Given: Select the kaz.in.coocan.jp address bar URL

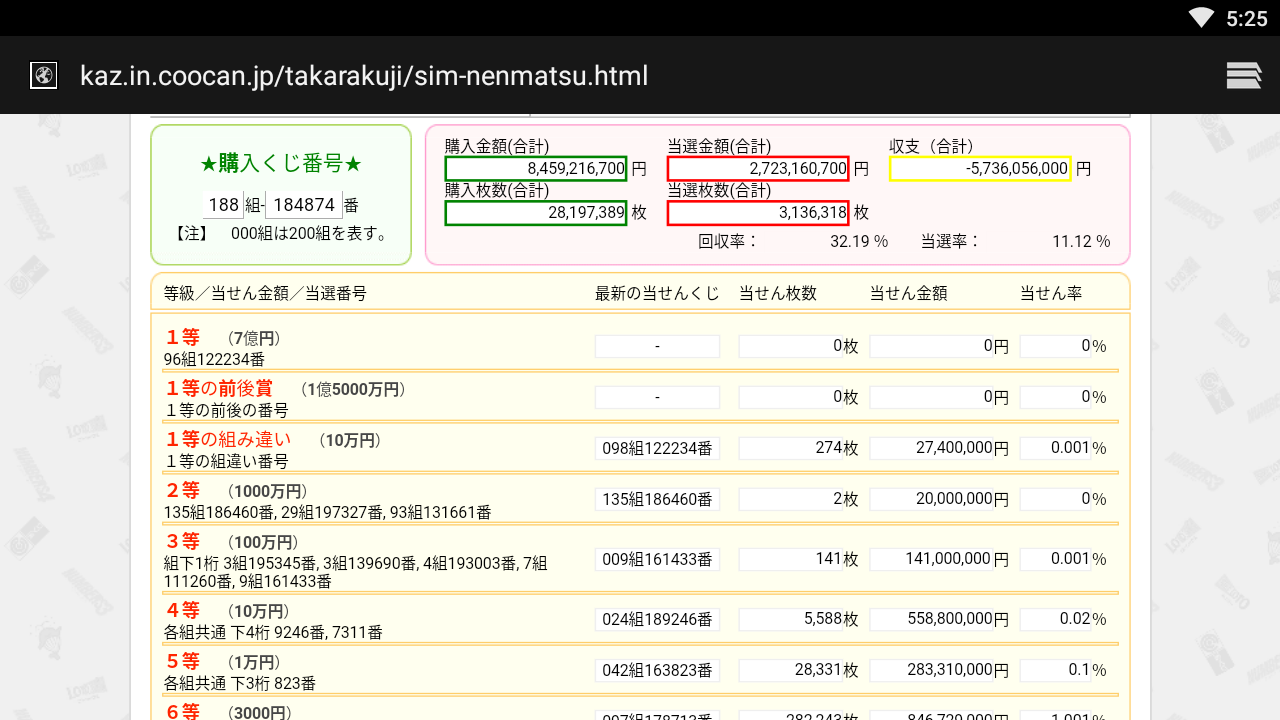Looking at the screenshot, I should pyautogui.click(x=364, y=76).
